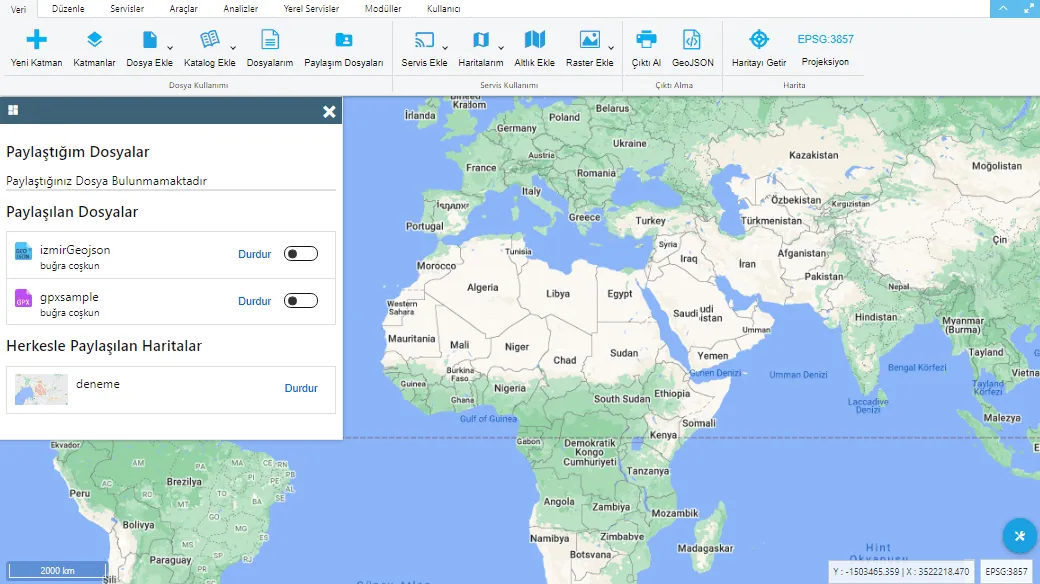Open the Paylaşım Dosyaları folder icon
This screenshot has width=1040, height=584.
pyautogui.click(x=344, y=40)
